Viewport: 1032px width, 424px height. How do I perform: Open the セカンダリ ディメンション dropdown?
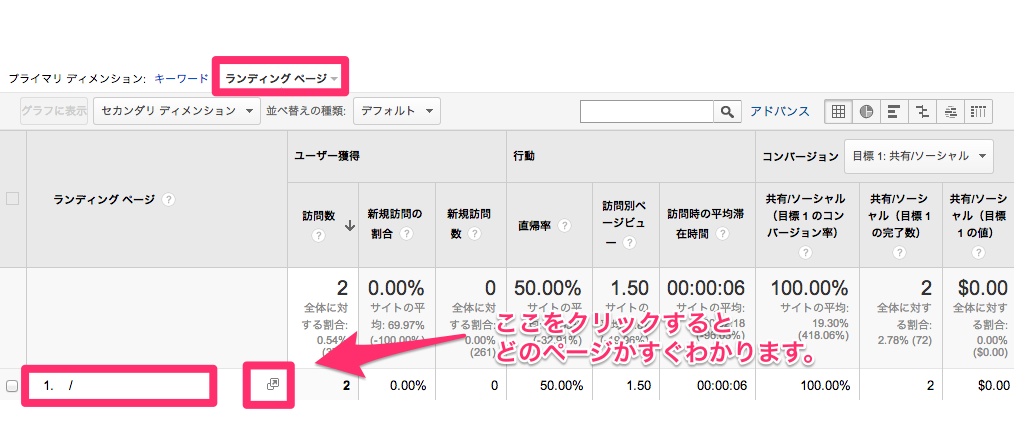177,111
